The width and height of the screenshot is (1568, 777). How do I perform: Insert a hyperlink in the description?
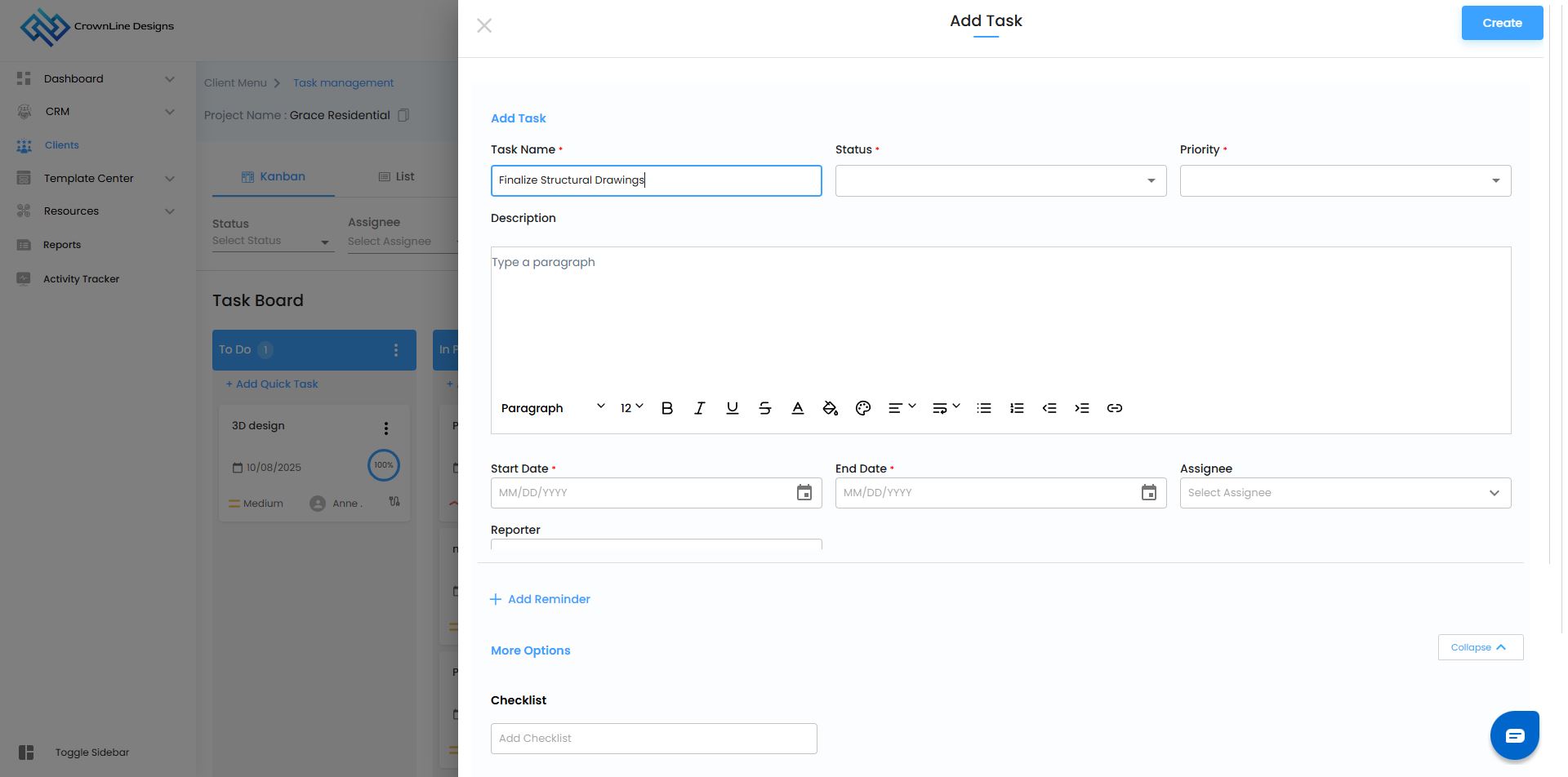(x=1114, y=408)
